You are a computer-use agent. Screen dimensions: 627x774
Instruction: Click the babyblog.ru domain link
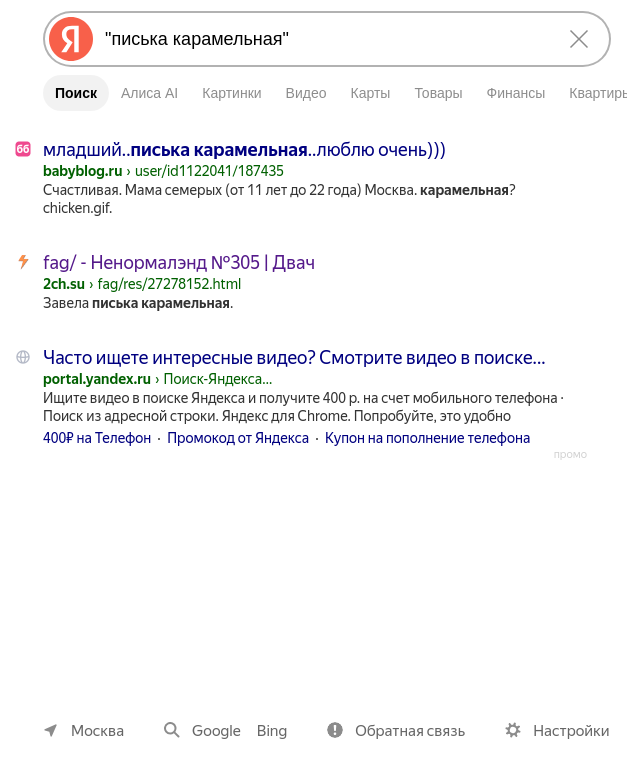[x=82, y=171]
